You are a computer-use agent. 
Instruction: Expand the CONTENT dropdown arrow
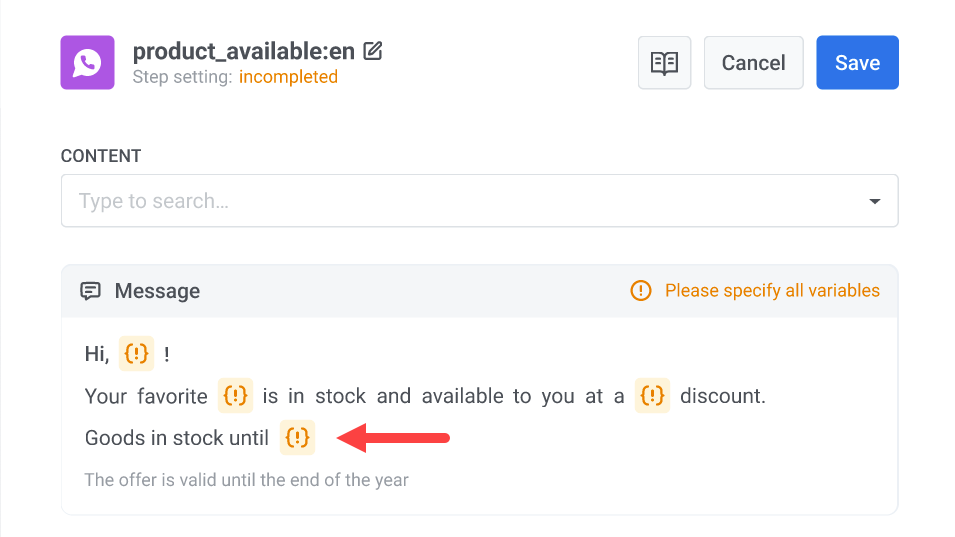(x=874, y=201)
